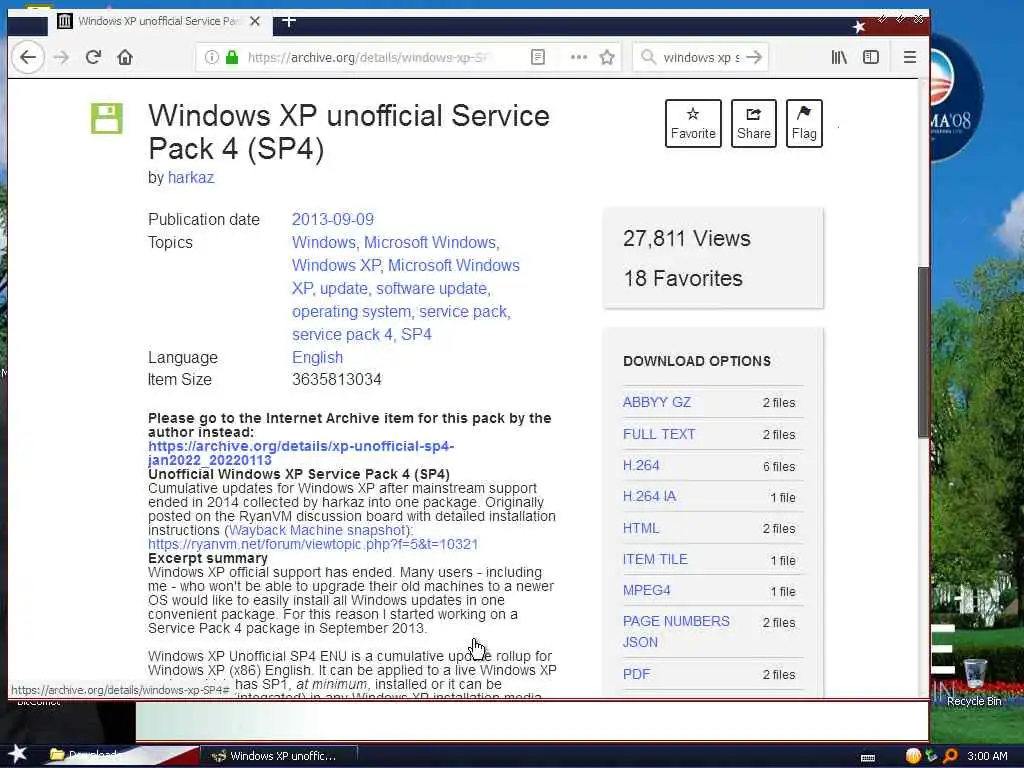Click the search box containing windows xp
The image size is (1024, 768).
[701, 57]
